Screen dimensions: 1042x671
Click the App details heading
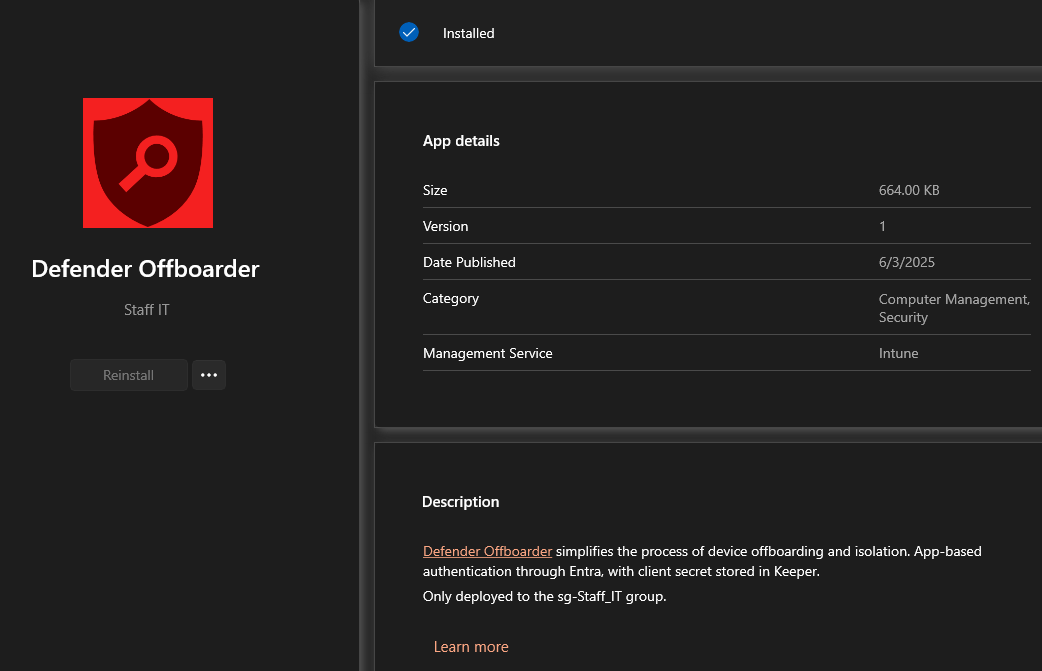[461, 141]
